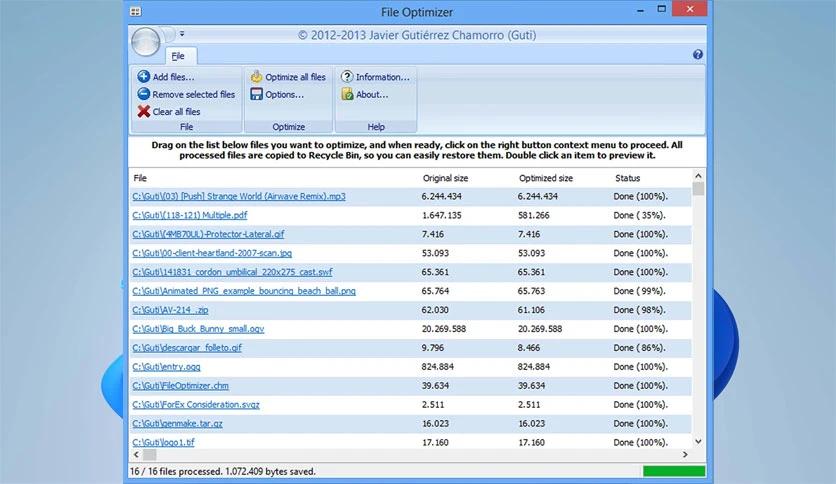Click the 65.763 optimized size cell
This screenshot has width=836, height=484.
pos(531,291)
